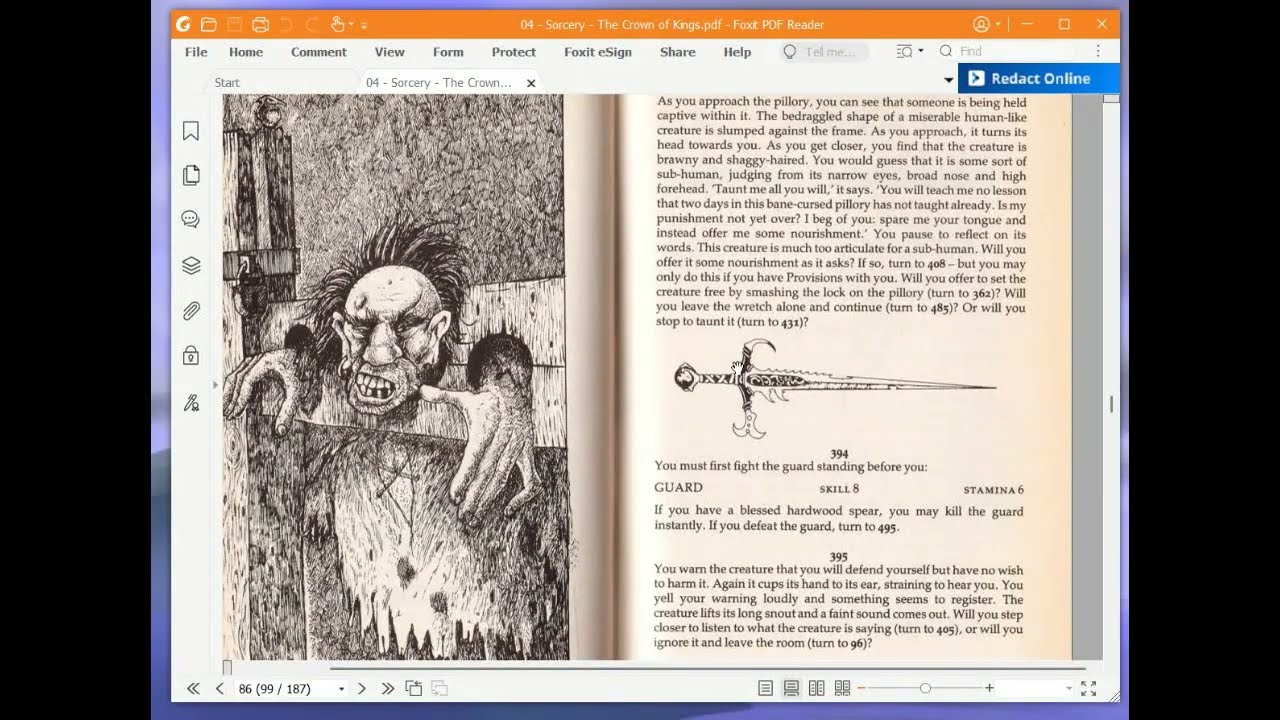This screenshot has width=1280, height=720.
Task: Open the Share ribbon tab
Action: pos(678,52)
